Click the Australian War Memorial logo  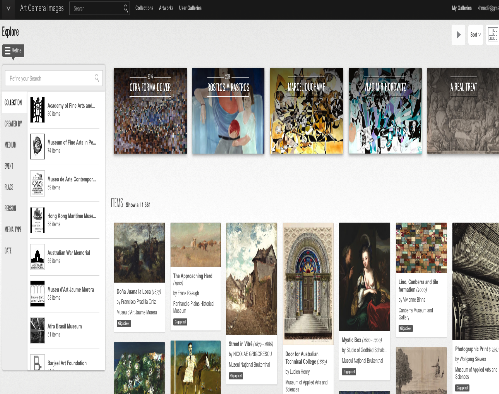pyautogui.click(x=37, y=257)
